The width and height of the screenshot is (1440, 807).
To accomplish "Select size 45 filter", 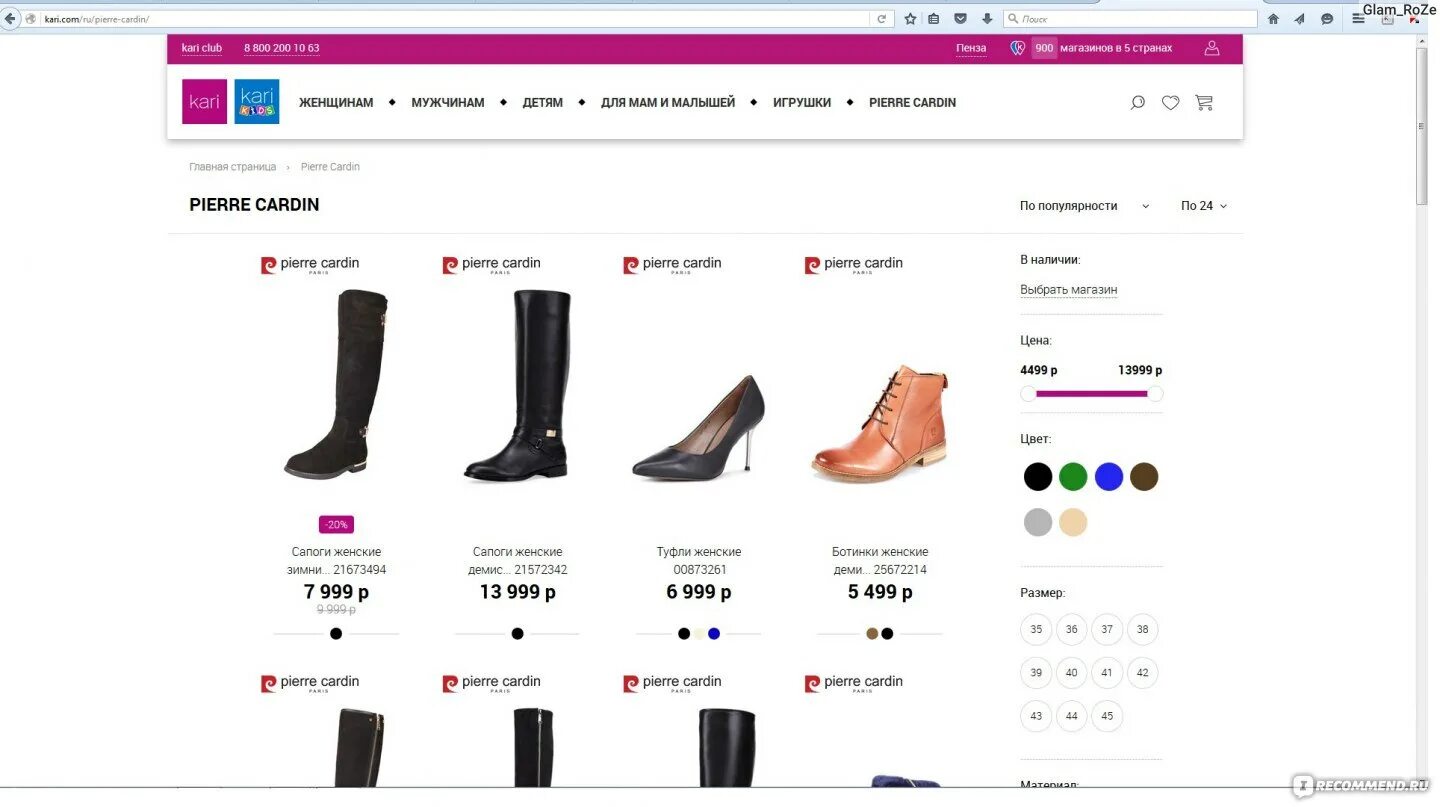I will 1107,716.
